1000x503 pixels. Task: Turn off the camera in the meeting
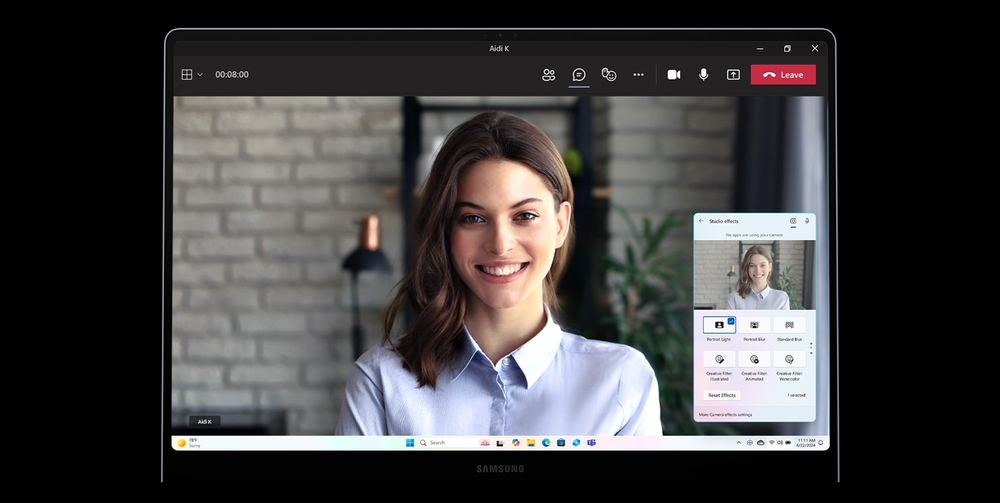tap(674, 75)
